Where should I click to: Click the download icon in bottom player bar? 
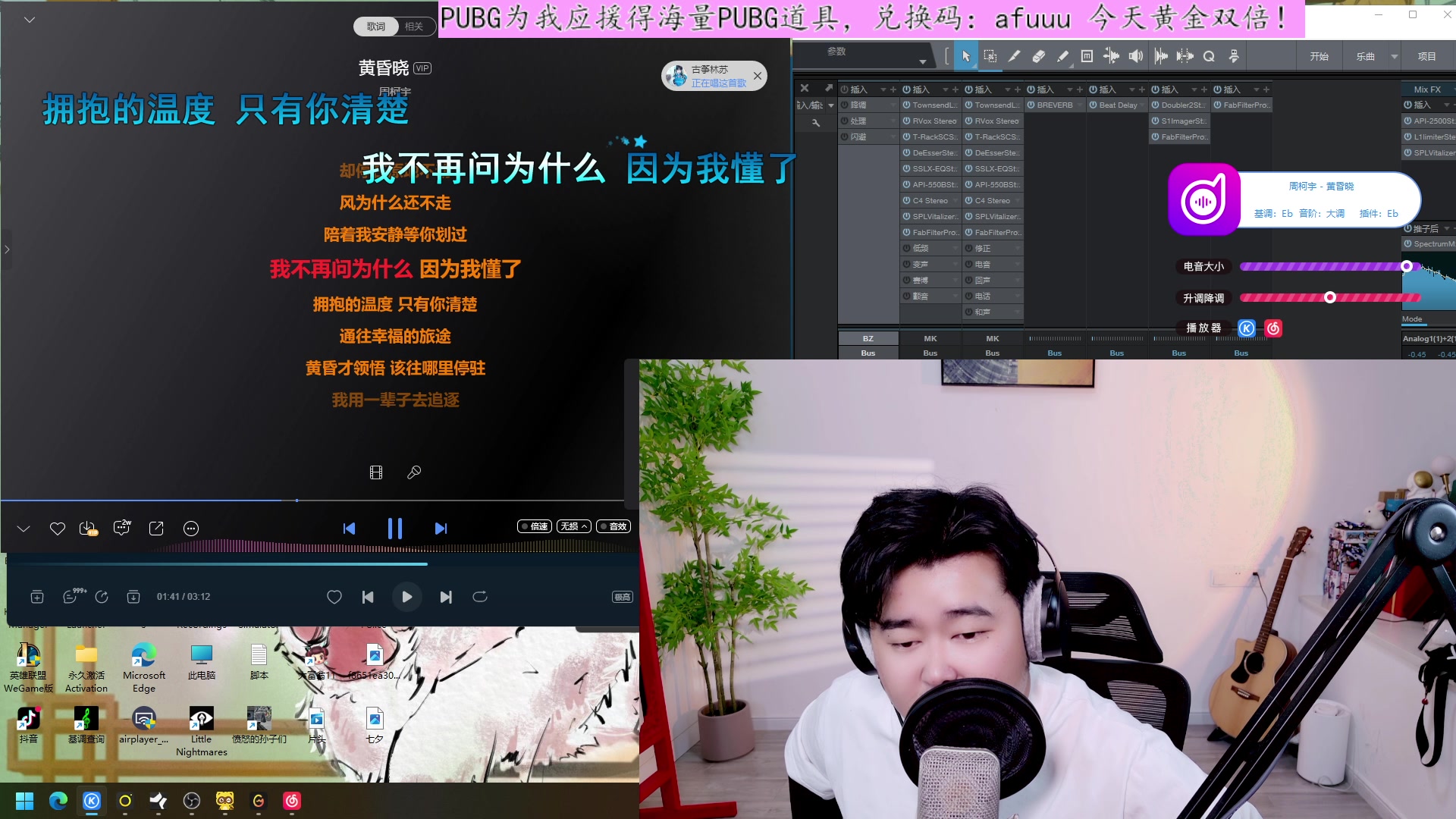pyautogui.click(x=133, y=597)
